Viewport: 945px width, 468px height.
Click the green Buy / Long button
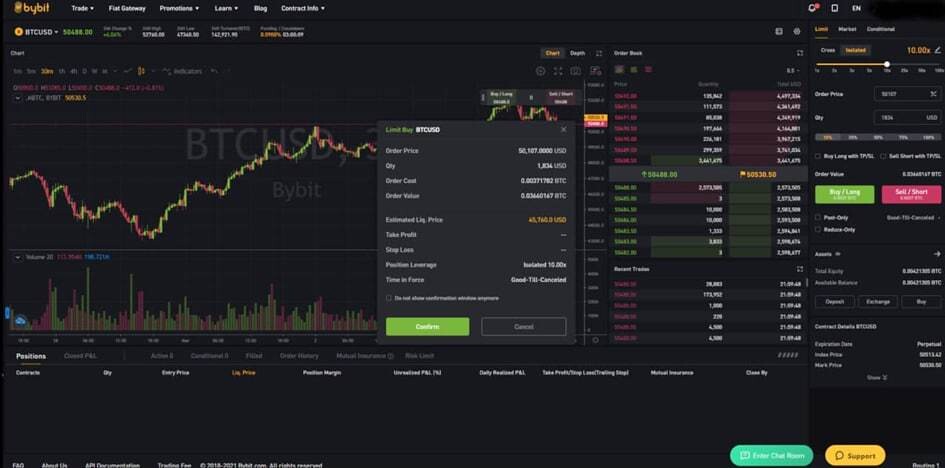click(x=844, y=194)
